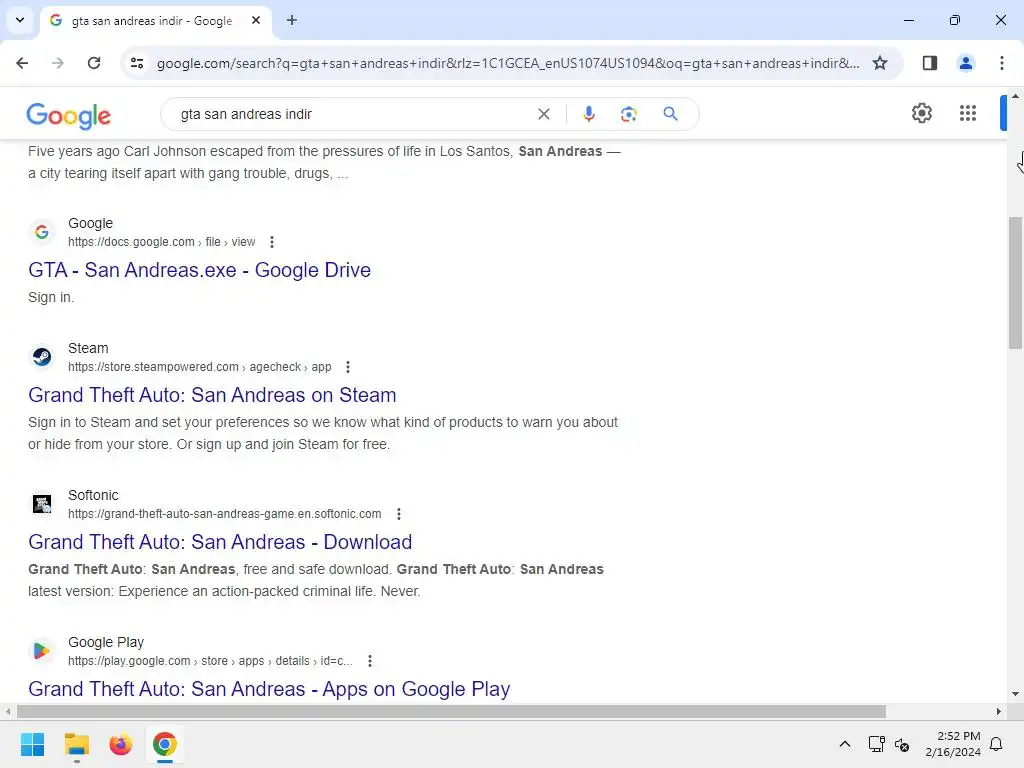Click the docs.google.com file view URL
This screenshot has width=1024, height=768.
pos(161,242)
